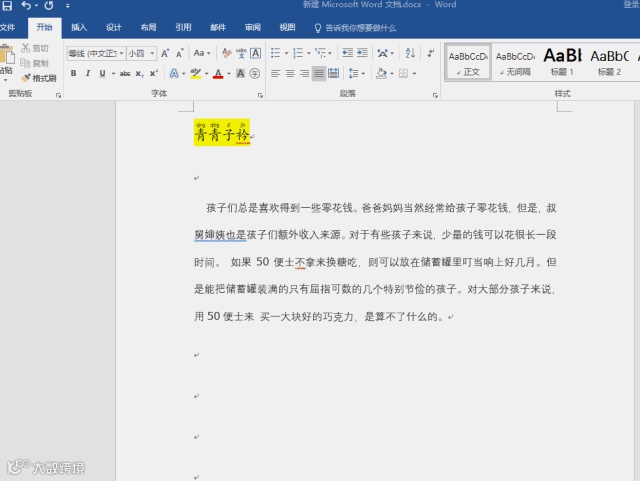Decrease font size with the shrink icon
The image size is (640, 481).
(x=180, y=53)
